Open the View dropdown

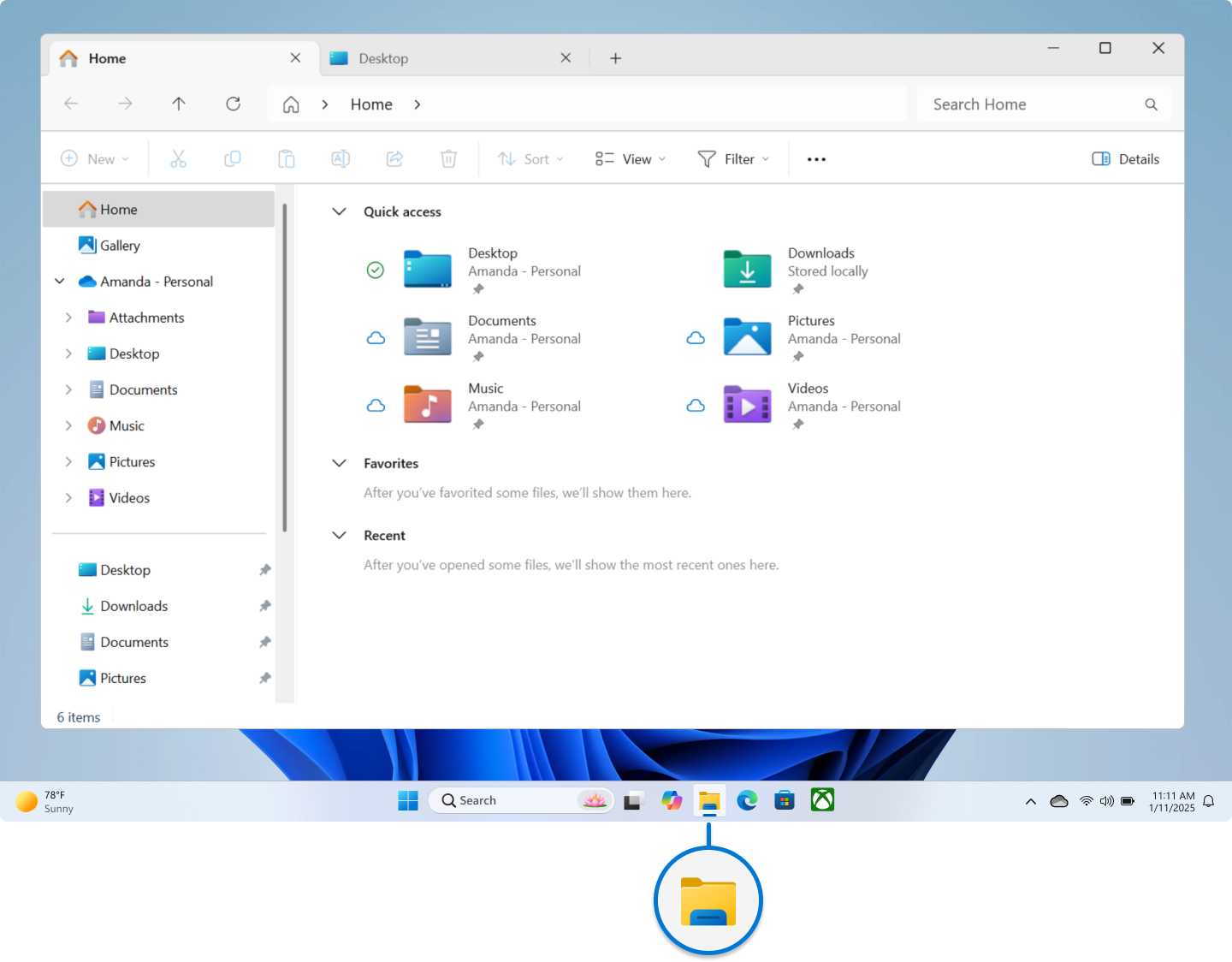[630, 158]
